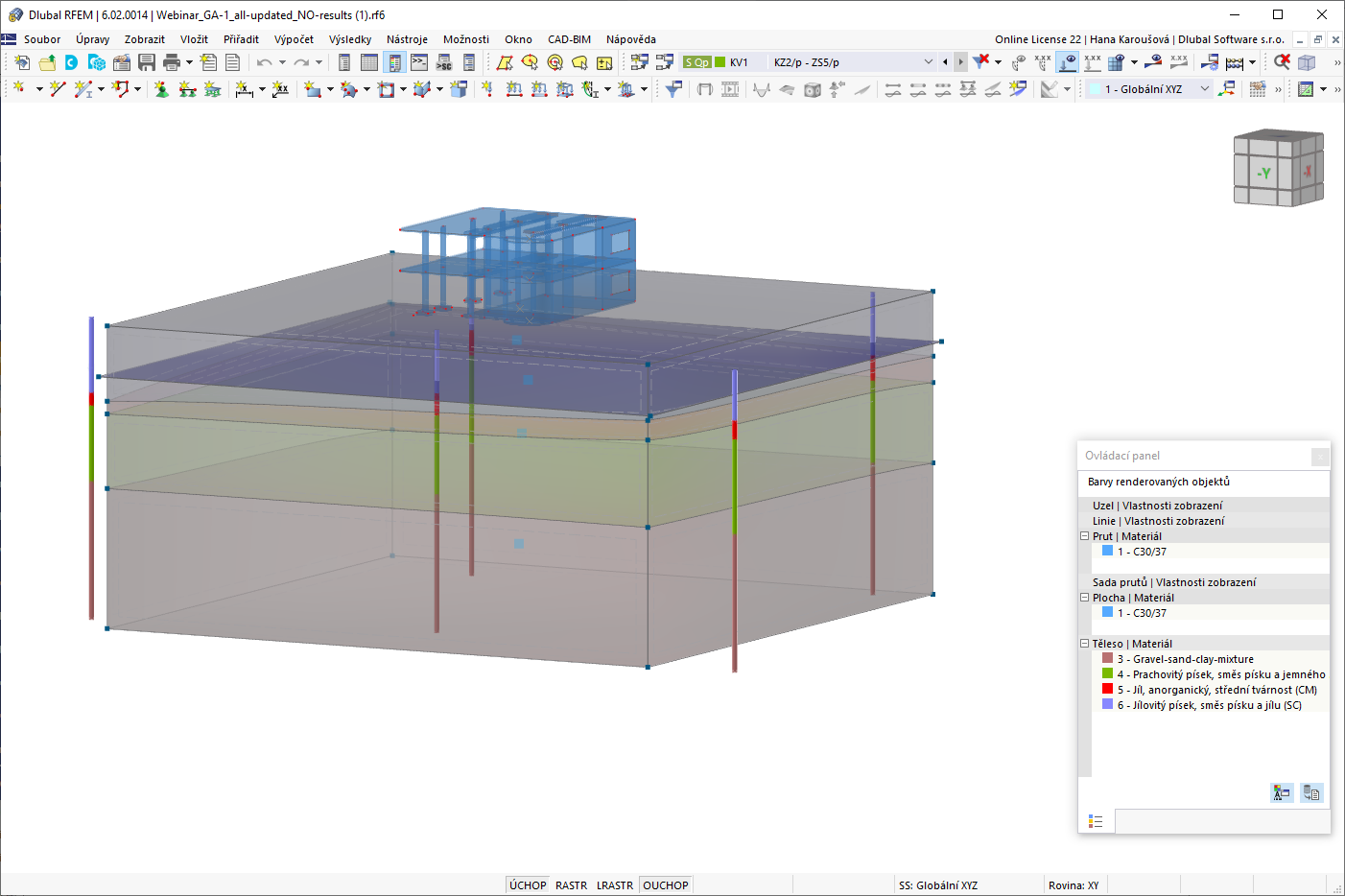
Task: Click the Undo arrow icon
Action: point(264,62)
